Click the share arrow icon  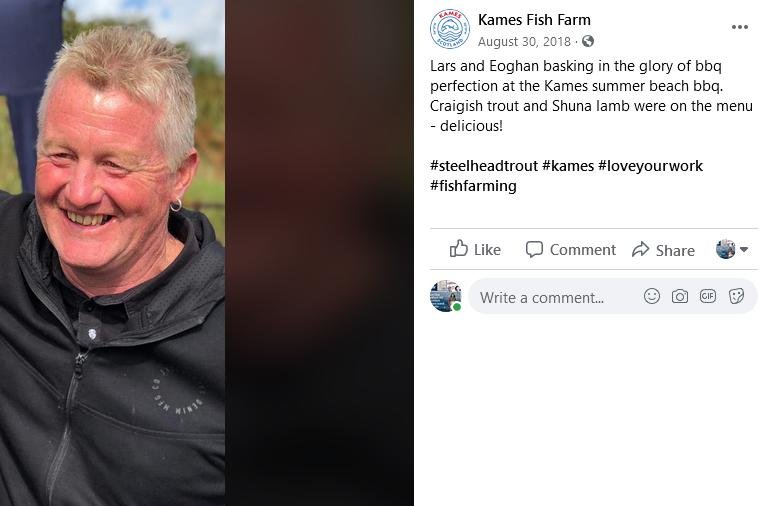[640, 249]
